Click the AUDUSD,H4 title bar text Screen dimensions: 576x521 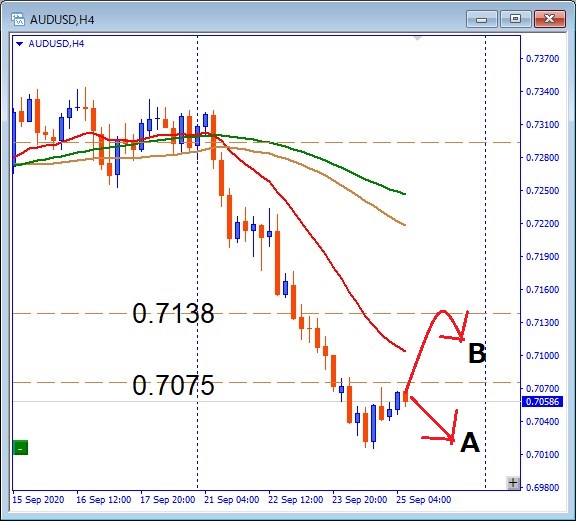62,19
